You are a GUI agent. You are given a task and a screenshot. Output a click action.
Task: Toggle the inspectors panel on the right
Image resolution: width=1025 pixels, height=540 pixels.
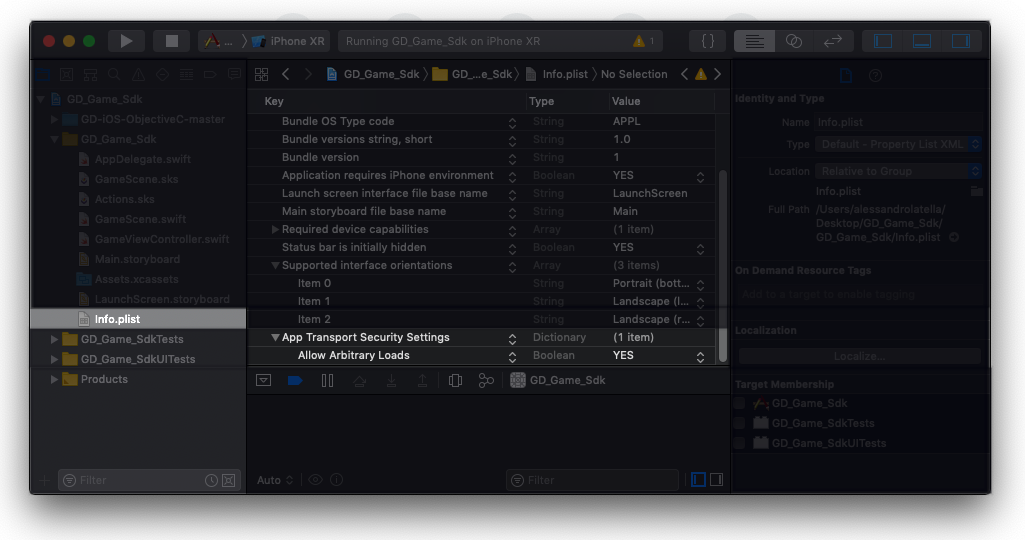960,41
